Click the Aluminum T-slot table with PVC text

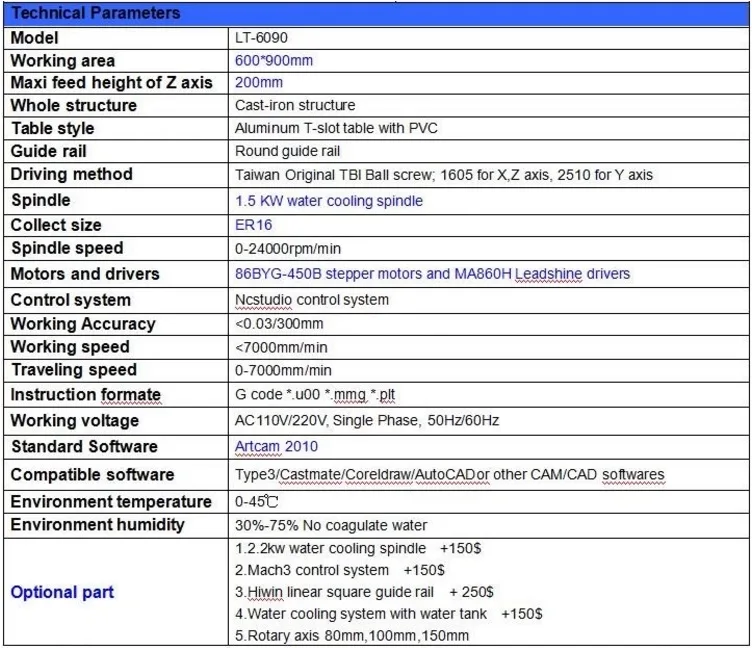pos(336,128)
